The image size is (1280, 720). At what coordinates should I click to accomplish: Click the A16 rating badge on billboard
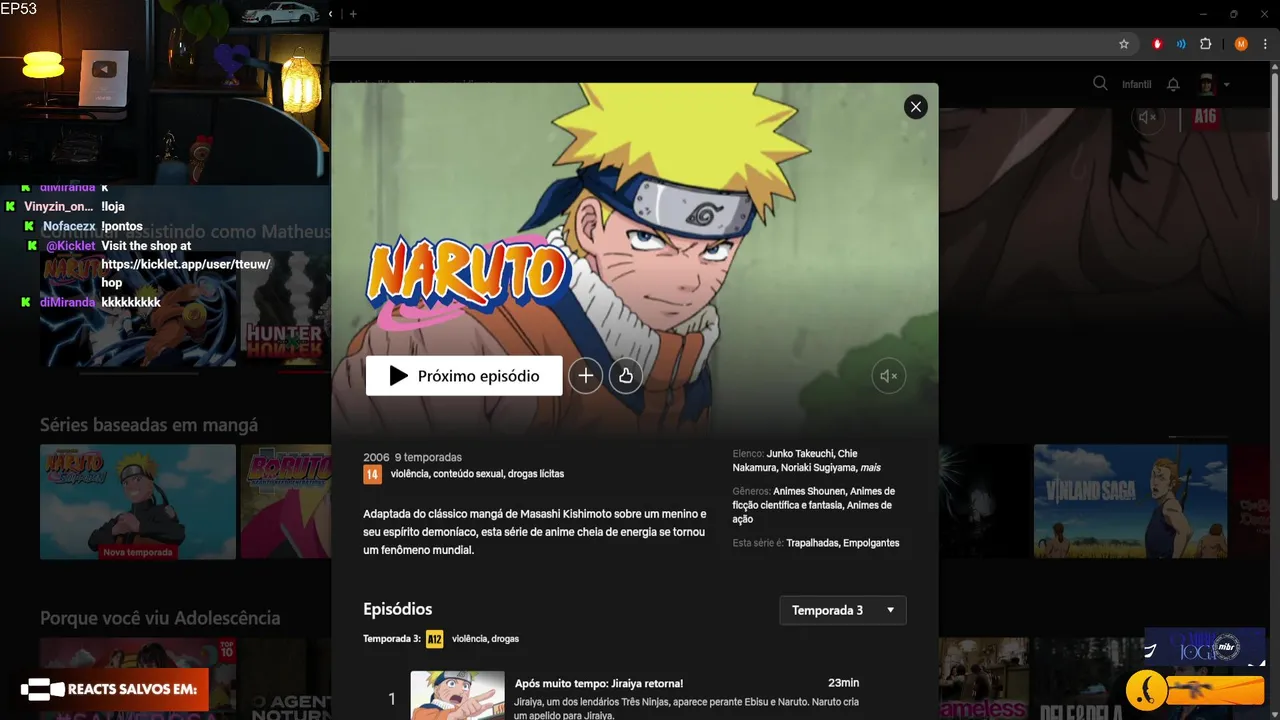pyautogui.click(x=1205, y=117)
